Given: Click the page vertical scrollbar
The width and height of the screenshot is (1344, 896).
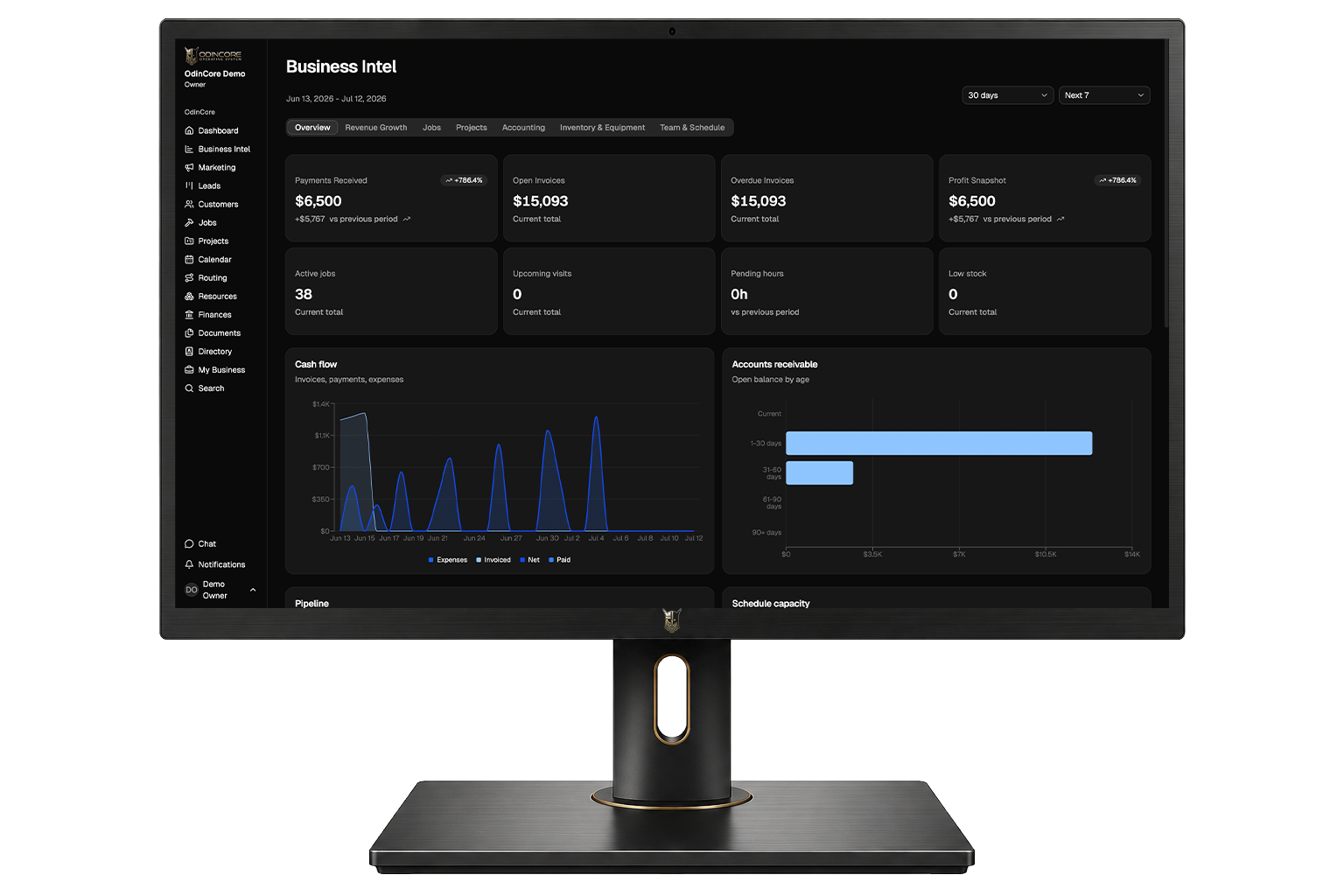Looking at the screenshot, I should [x=1165, y=184].
